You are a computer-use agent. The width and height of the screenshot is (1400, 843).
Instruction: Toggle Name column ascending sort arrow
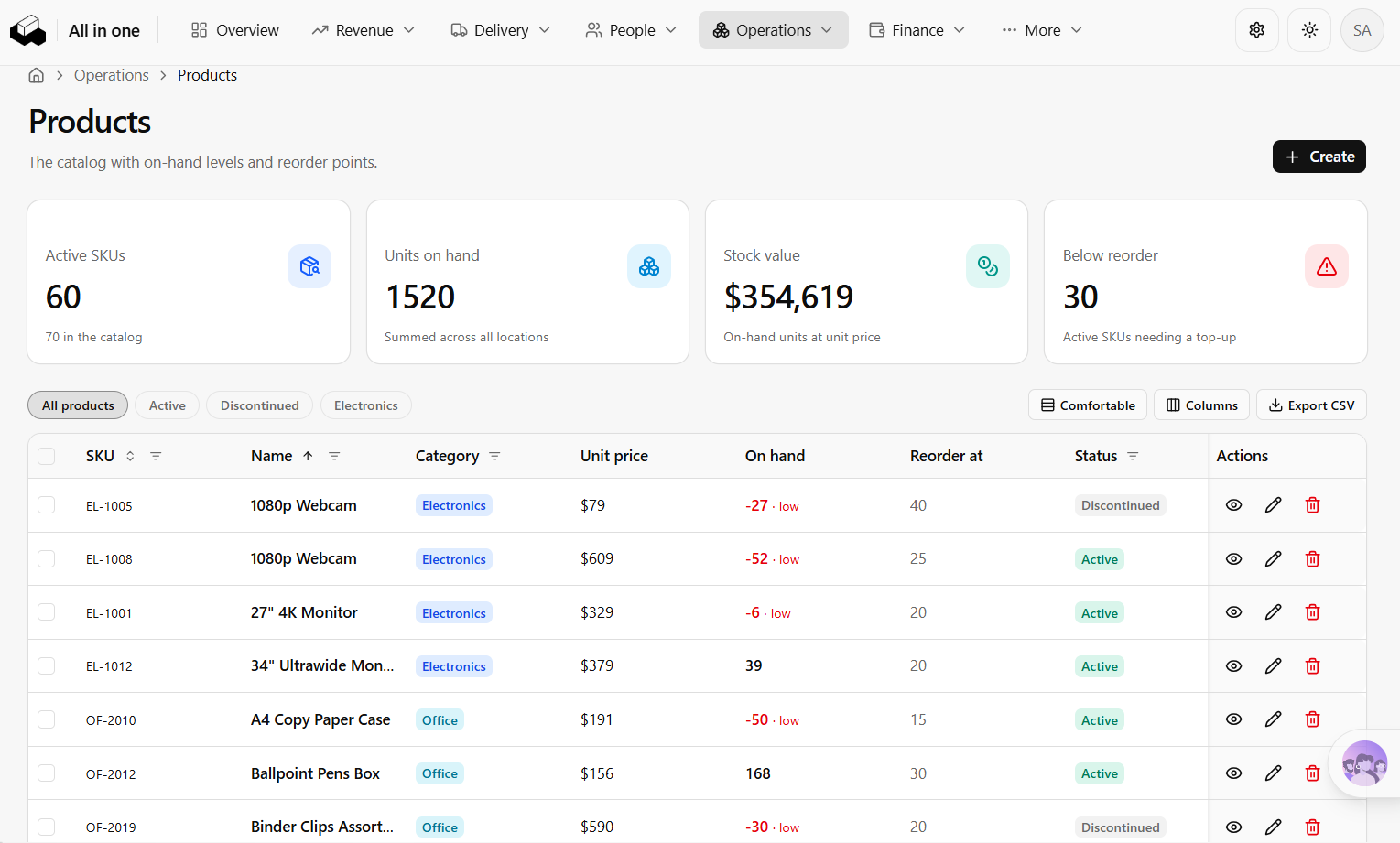[x=308, y=456]
